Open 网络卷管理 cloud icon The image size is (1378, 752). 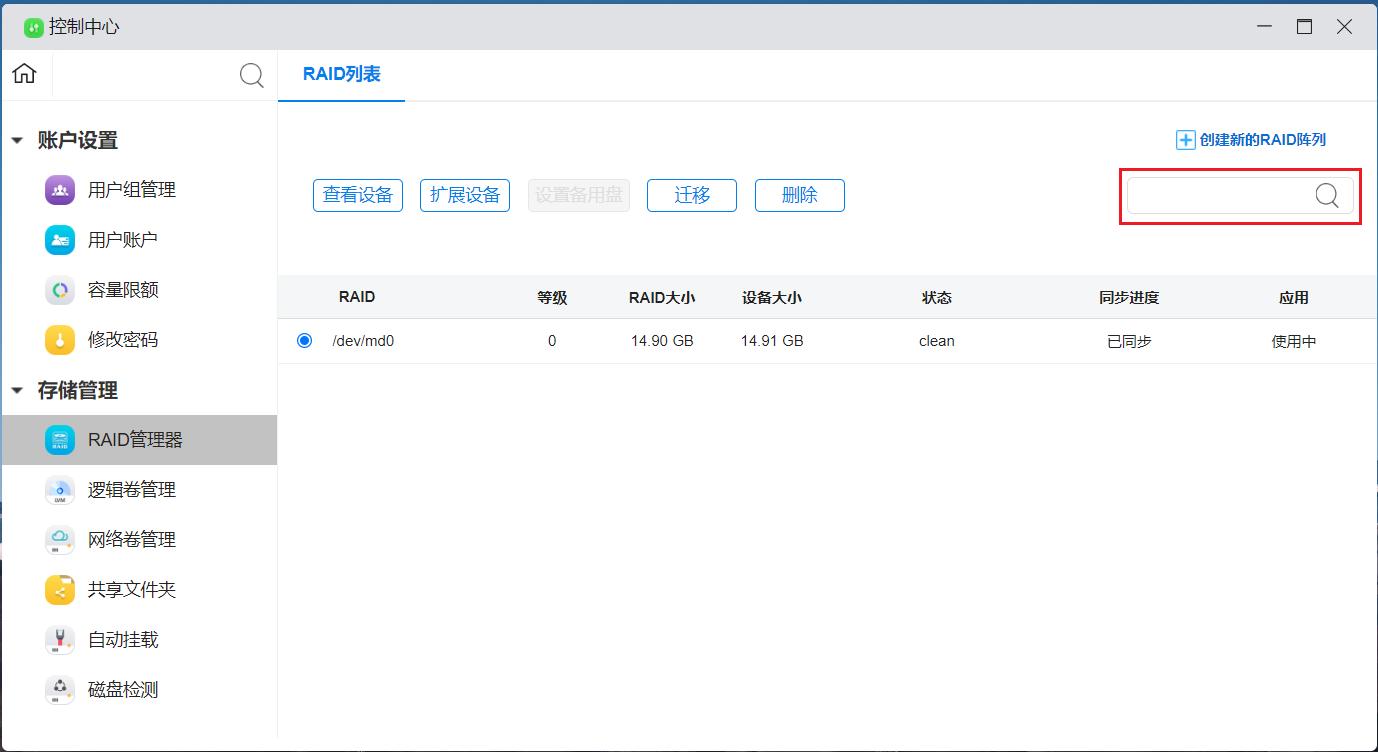(x=60, y=540)
